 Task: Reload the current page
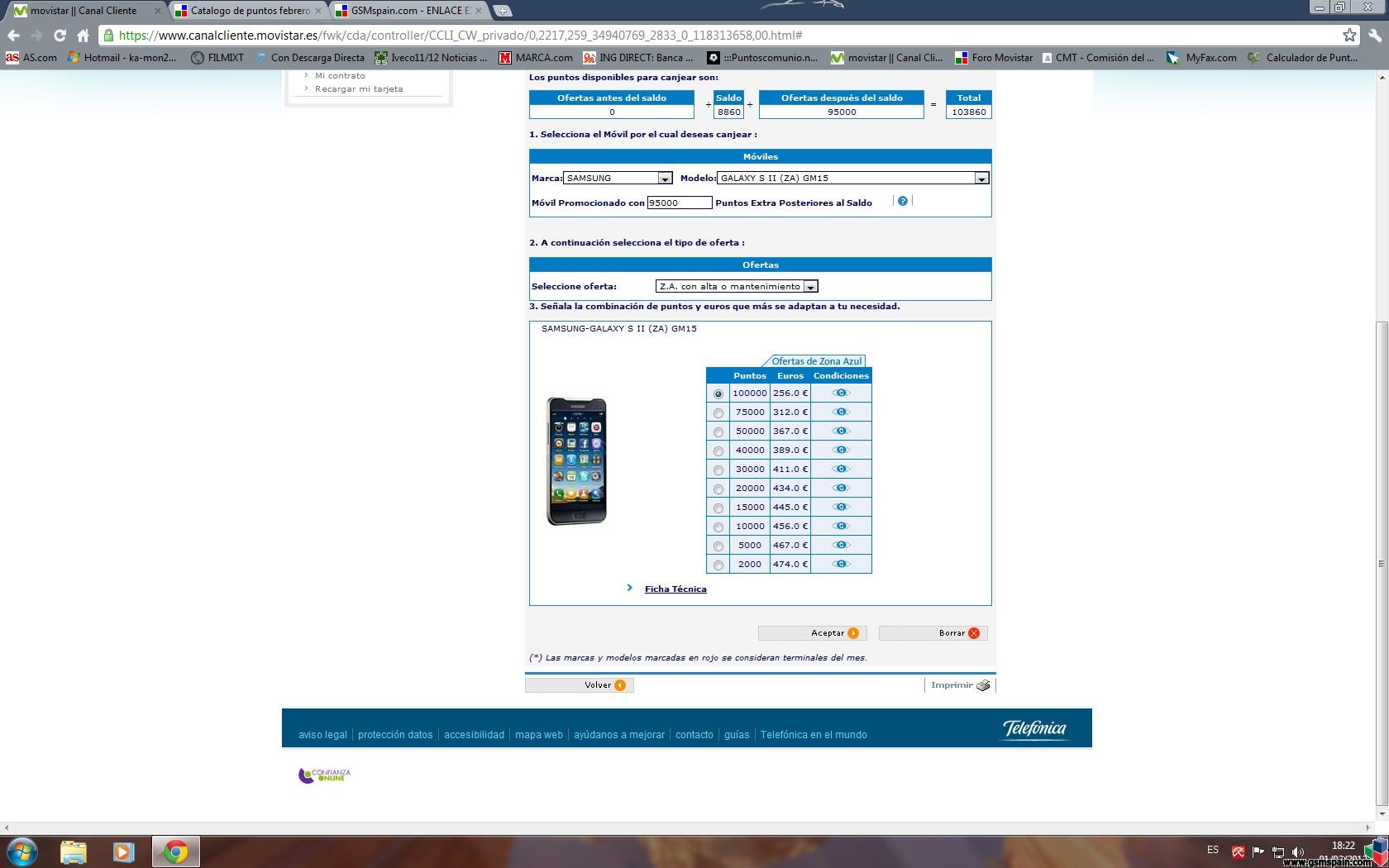[60, 36]
